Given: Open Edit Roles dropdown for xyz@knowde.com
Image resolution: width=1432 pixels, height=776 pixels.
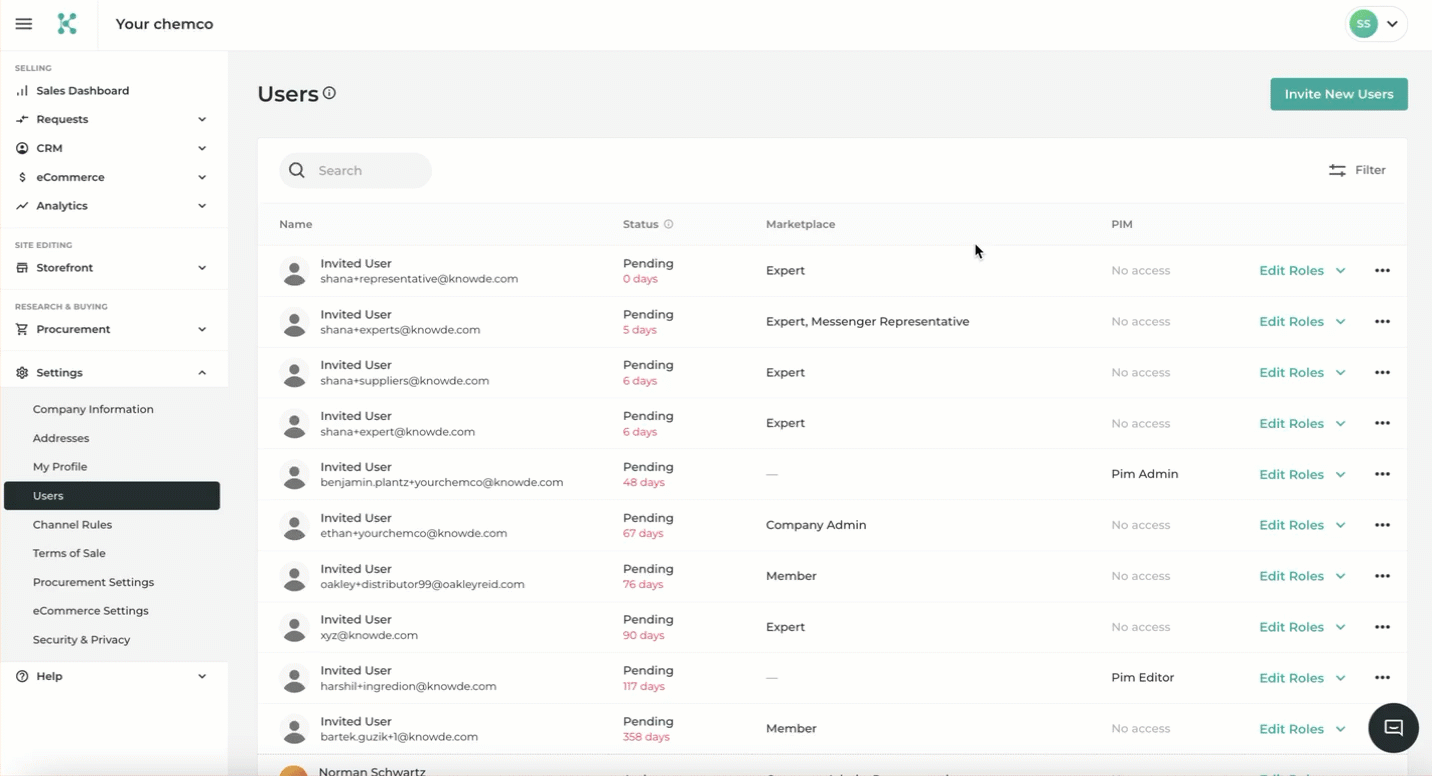Looking at the screenshot, I should pos(1301,627).
